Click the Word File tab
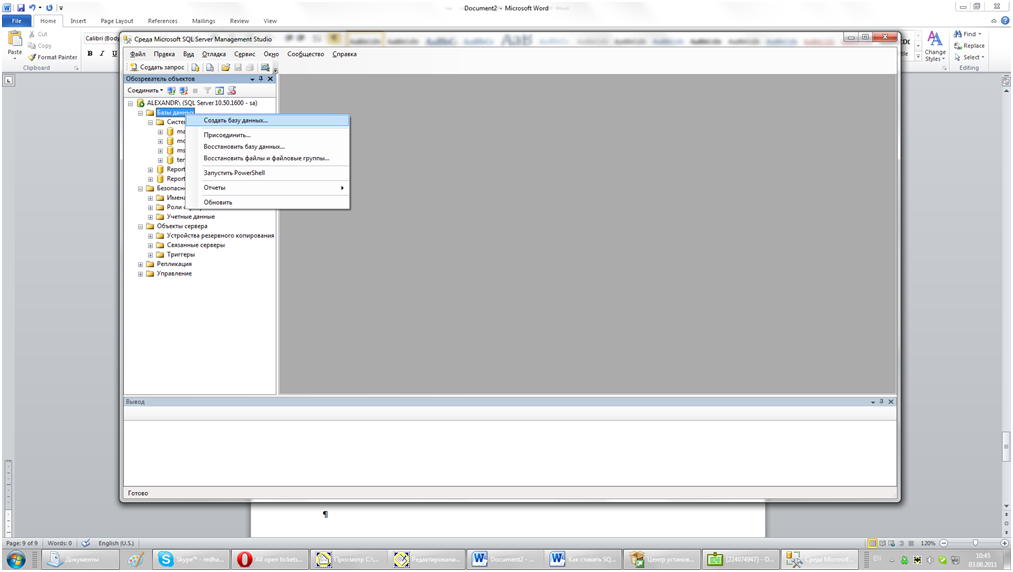1013x572 pixels. pyautogui.click(x=17, y=21)
